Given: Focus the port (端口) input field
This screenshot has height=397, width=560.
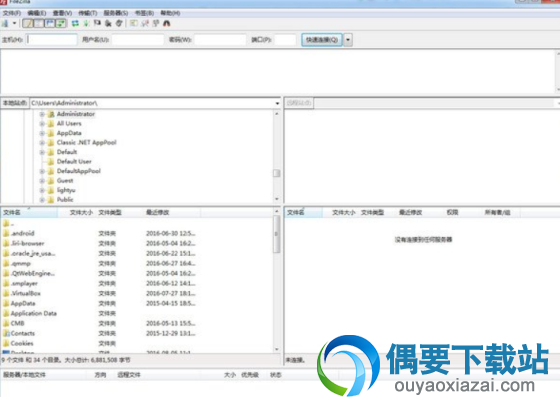Looking at the screenshot, I should point(285,40).
